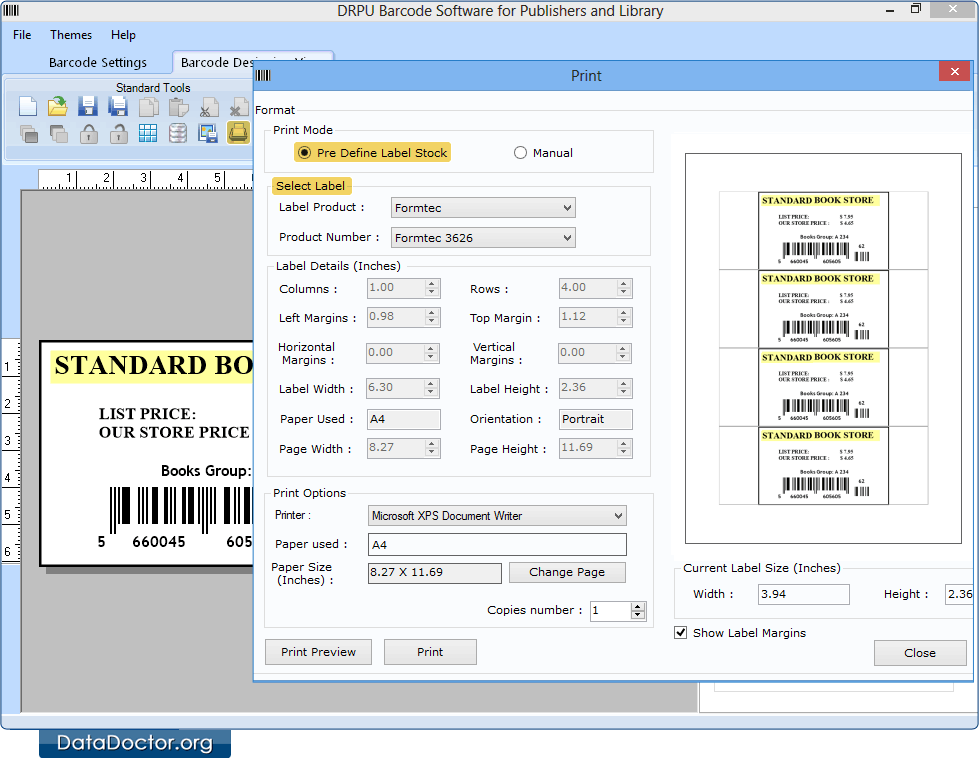Click the Save As double-floppy icon
The width and height of the screenshot is (979, 758).
point(117,107)
